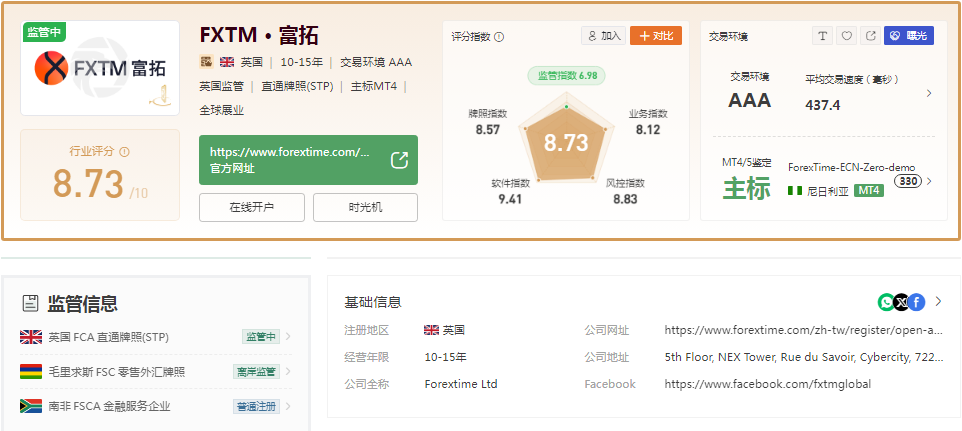
Task: Open 南非 FSCA 金融服务企业 row
Action: (x=156, y=406)
